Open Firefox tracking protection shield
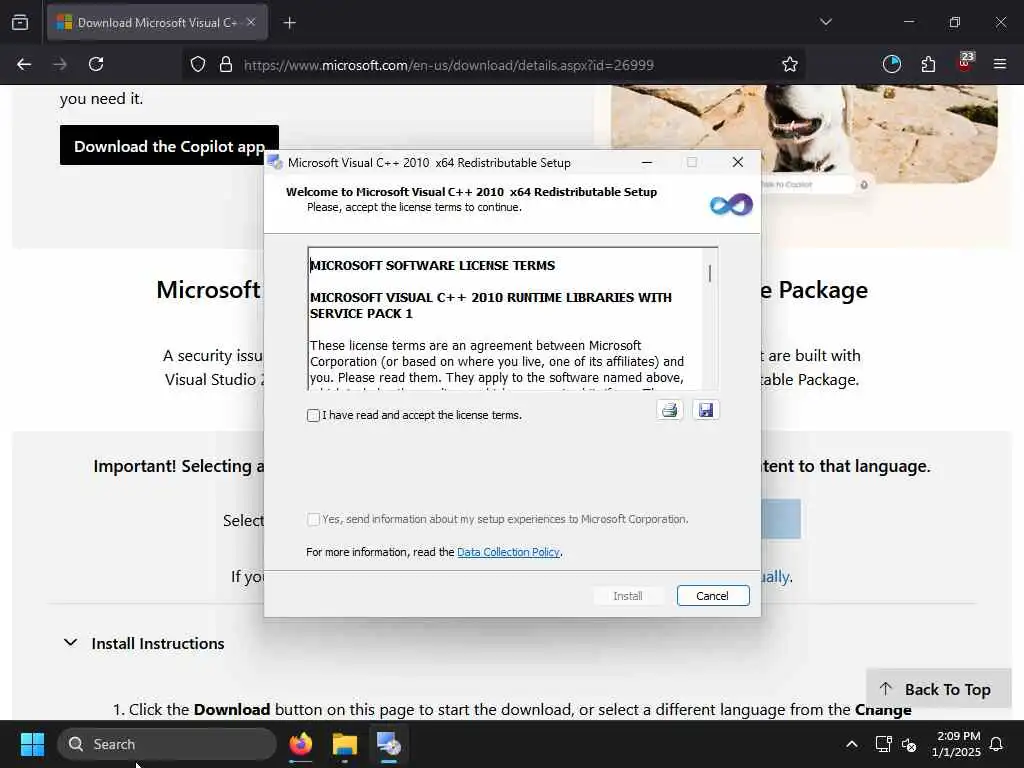1024x768 pixels. click(x=198, y=65)
